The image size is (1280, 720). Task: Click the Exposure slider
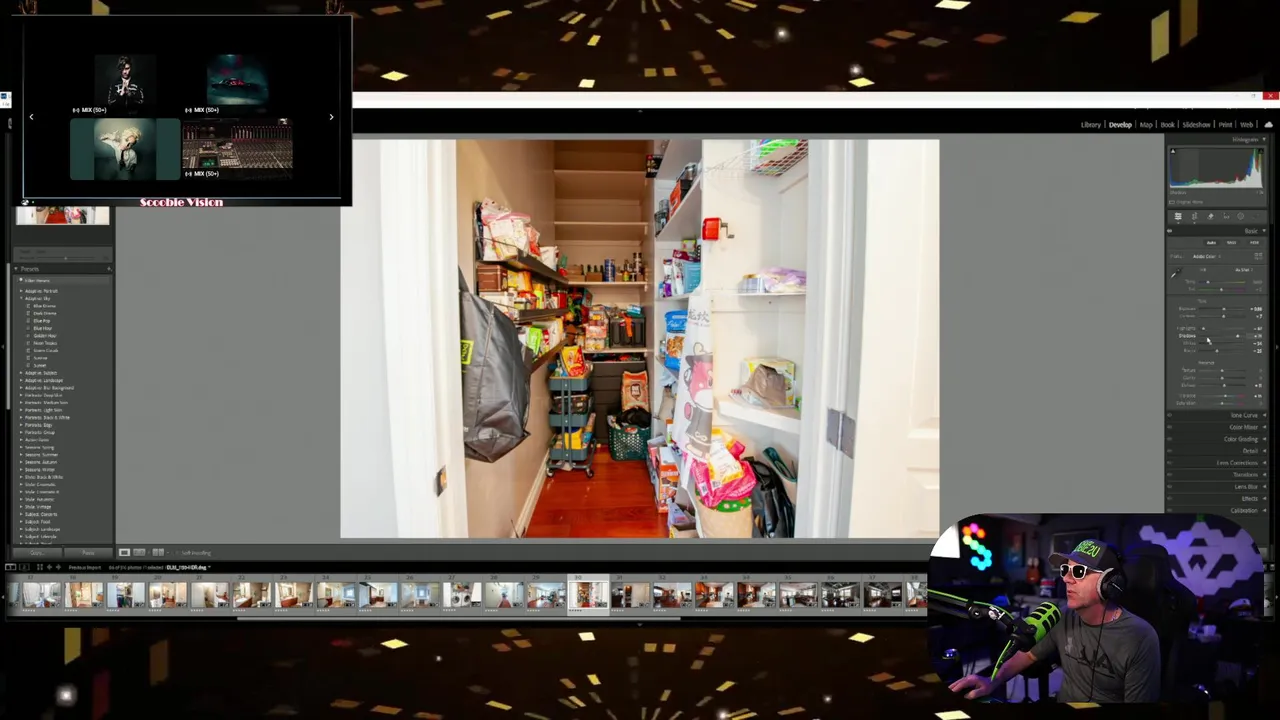1223,309
